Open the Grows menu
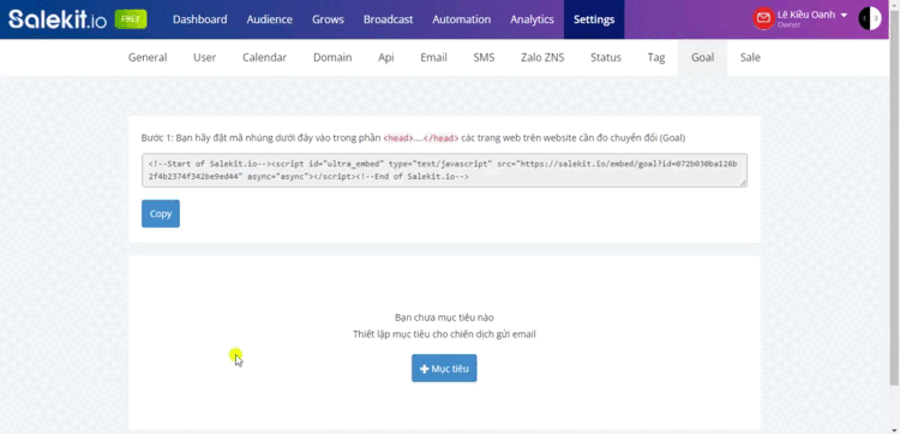The image size is (900, 434). click(x=328, y=20)
